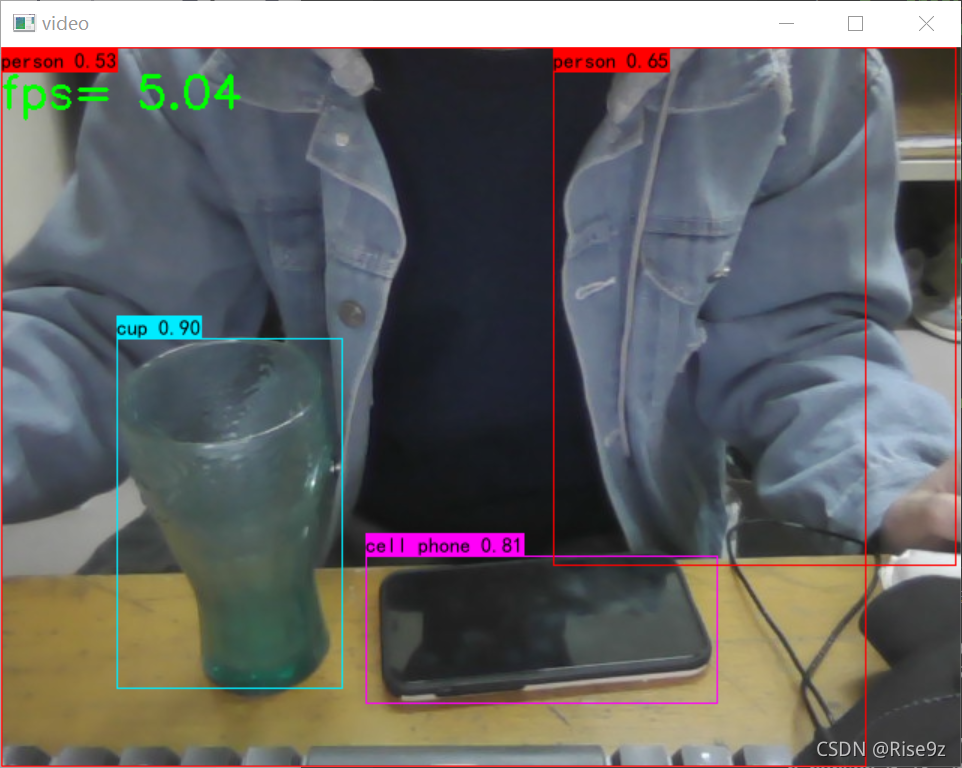Click the 'cup 0.90' detection label
This screenshot has height=768, width=962.
pos(159,328)
